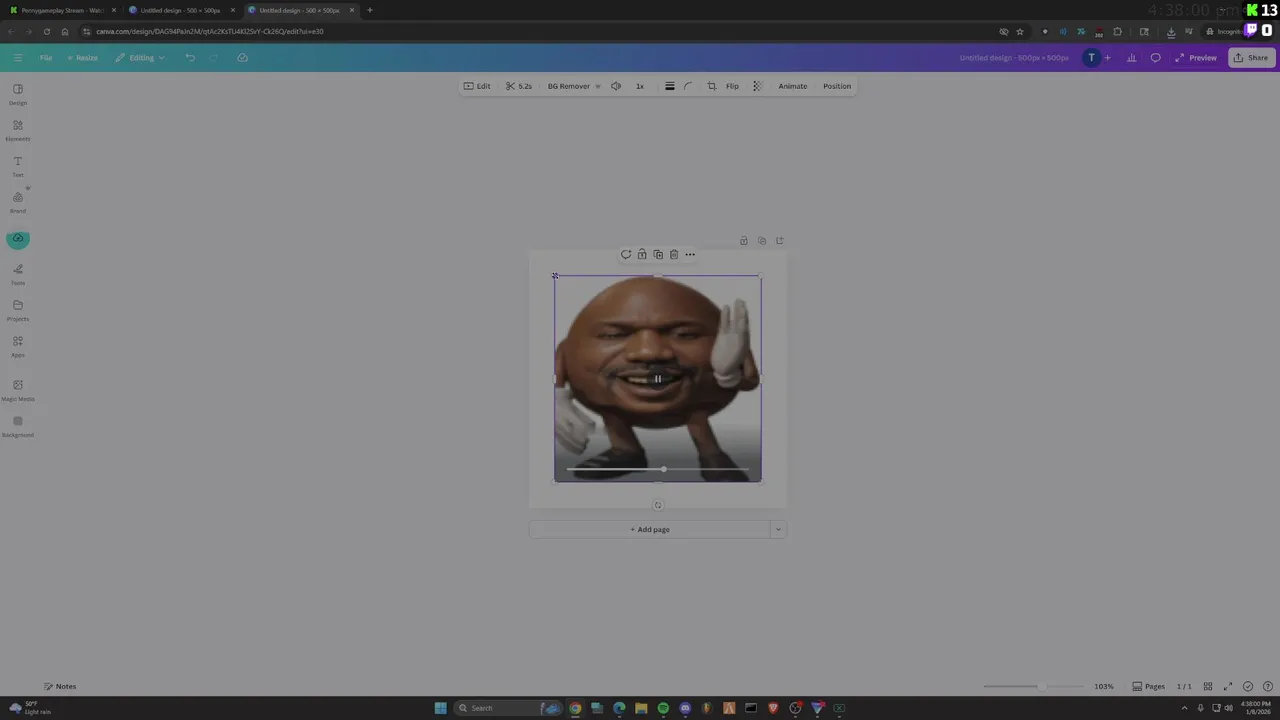The height and width of the screenshot is (720, 1280).
Task: Click the Flip button
Action: (x=732, y=86)
